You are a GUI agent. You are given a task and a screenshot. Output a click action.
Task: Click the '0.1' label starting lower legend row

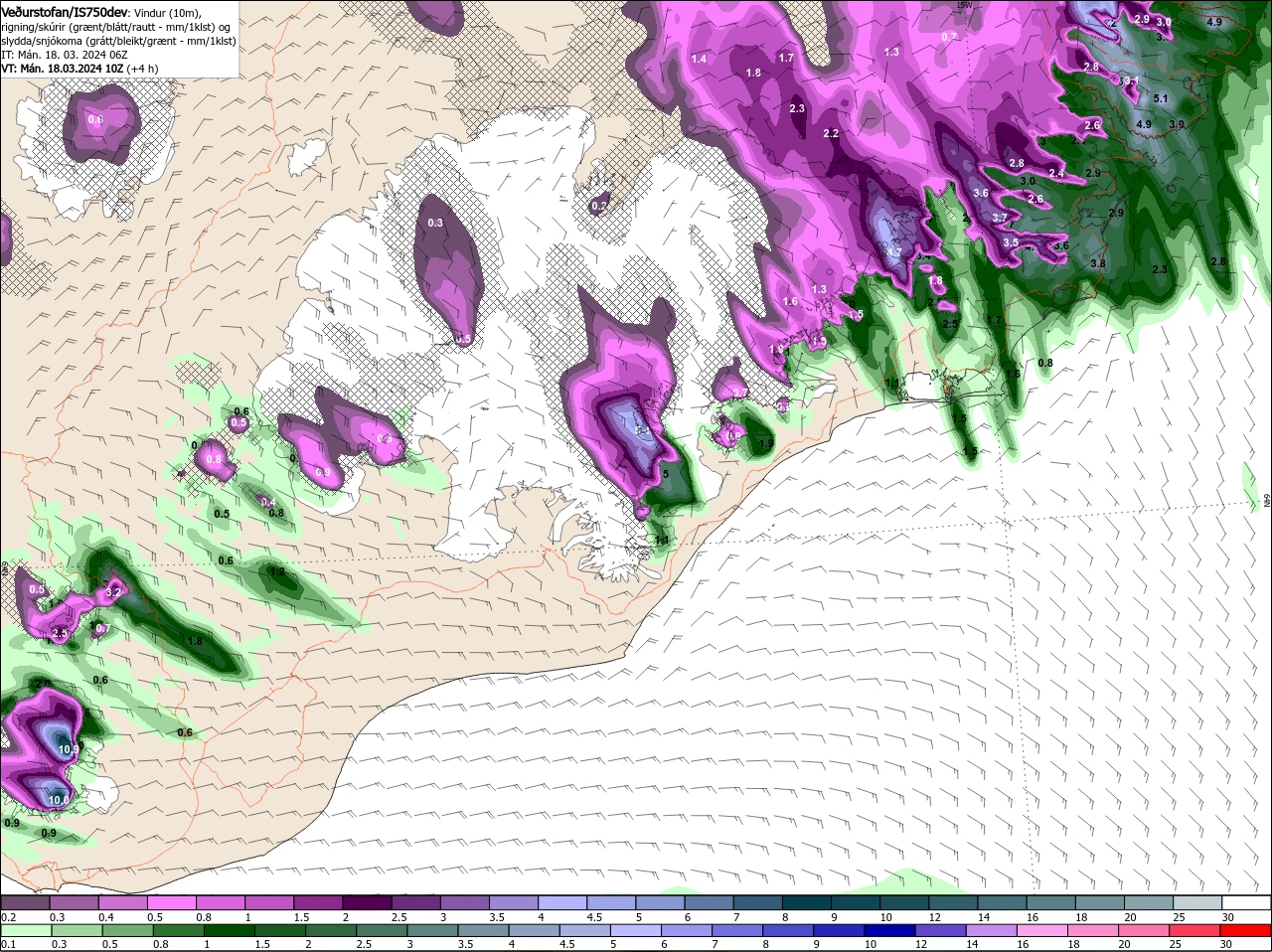pos(9,944)
